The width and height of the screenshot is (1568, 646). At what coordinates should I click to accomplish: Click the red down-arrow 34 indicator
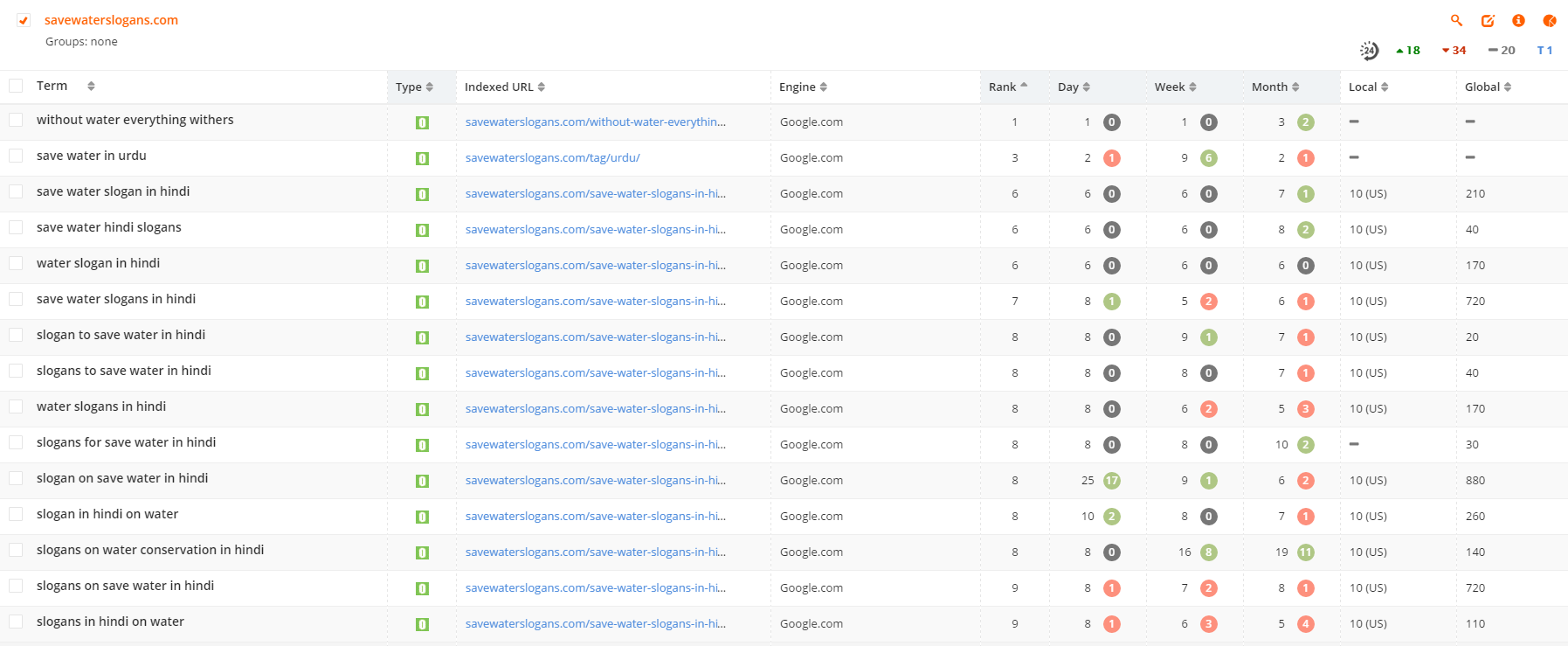click(1454, 51)
